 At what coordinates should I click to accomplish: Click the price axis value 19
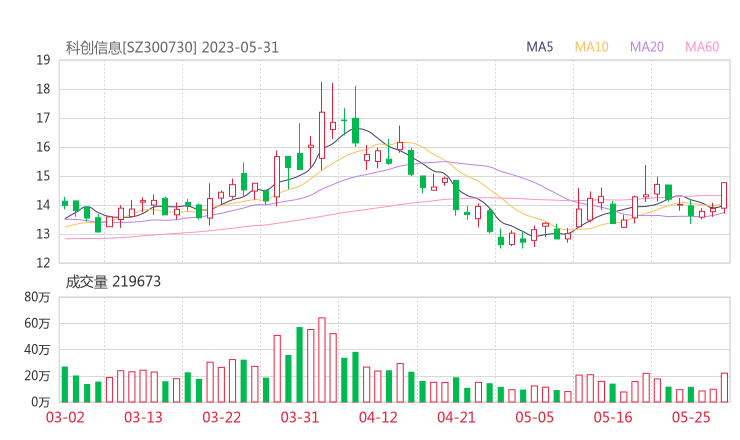tap(43, 60)
